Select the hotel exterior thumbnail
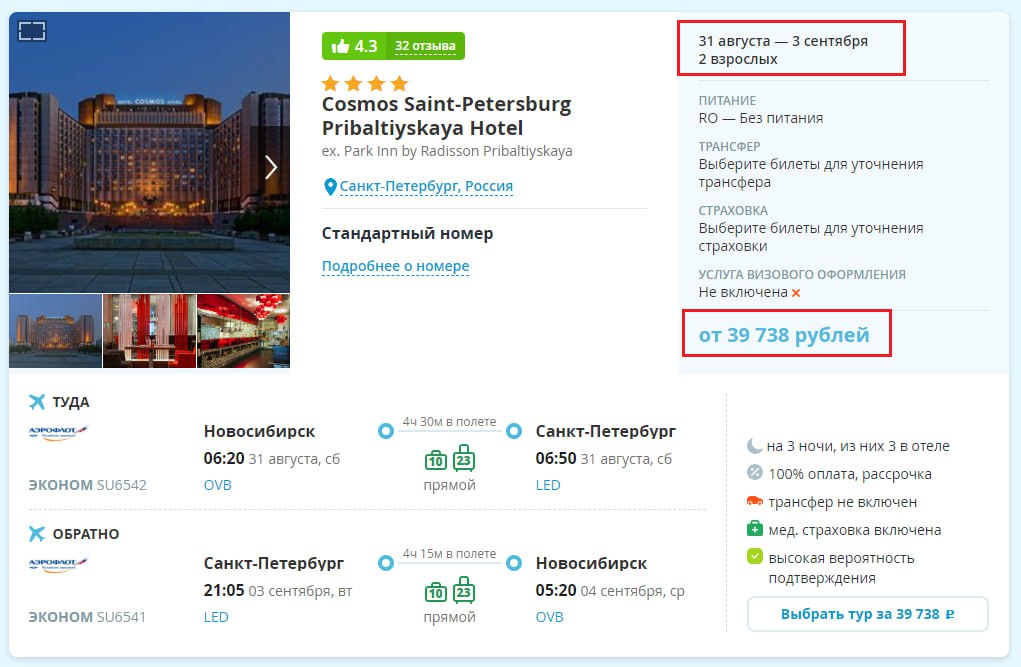Screen dimensions: 1021x667 point(55,331)
